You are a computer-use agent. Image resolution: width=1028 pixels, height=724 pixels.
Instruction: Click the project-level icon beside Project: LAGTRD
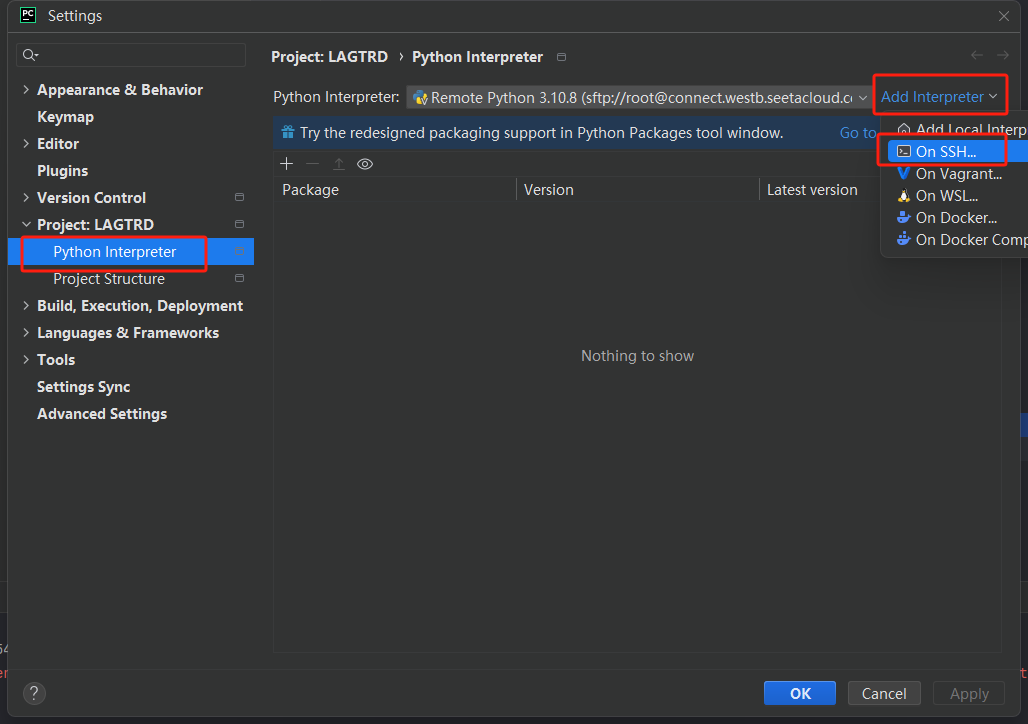pos(239,224)
